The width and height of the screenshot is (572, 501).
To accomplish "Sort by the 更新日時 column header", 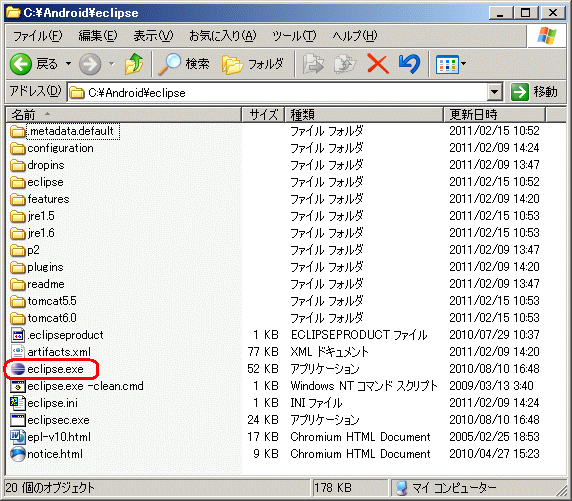I will (494, 115).
